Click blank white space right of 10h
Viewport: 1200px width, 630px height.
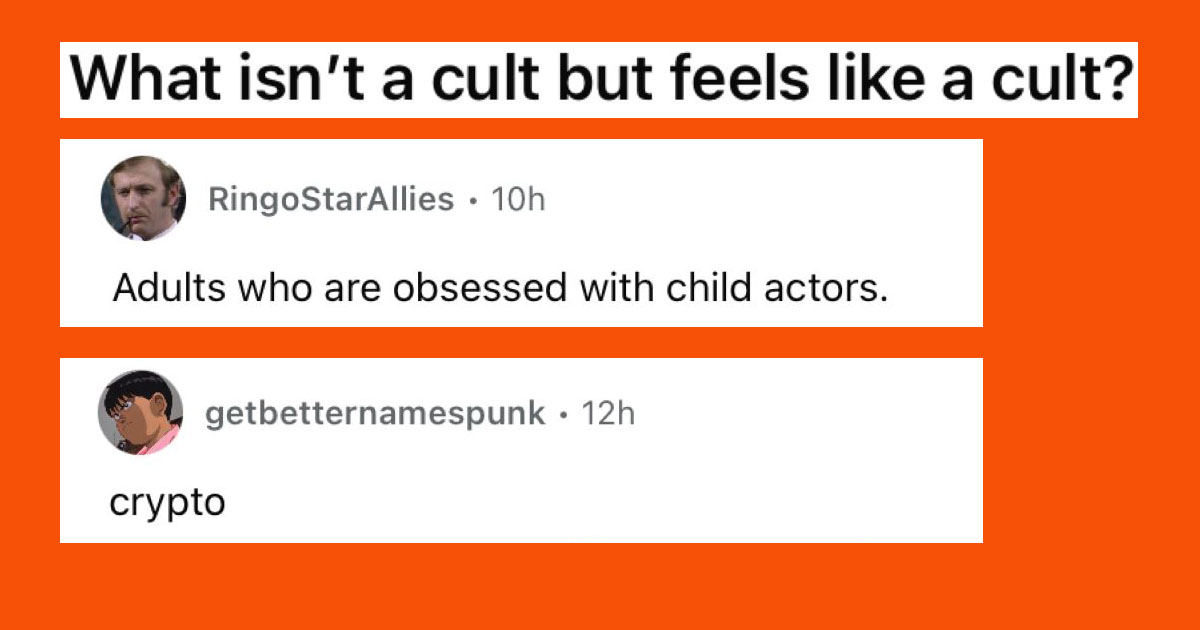coord(760,199)
